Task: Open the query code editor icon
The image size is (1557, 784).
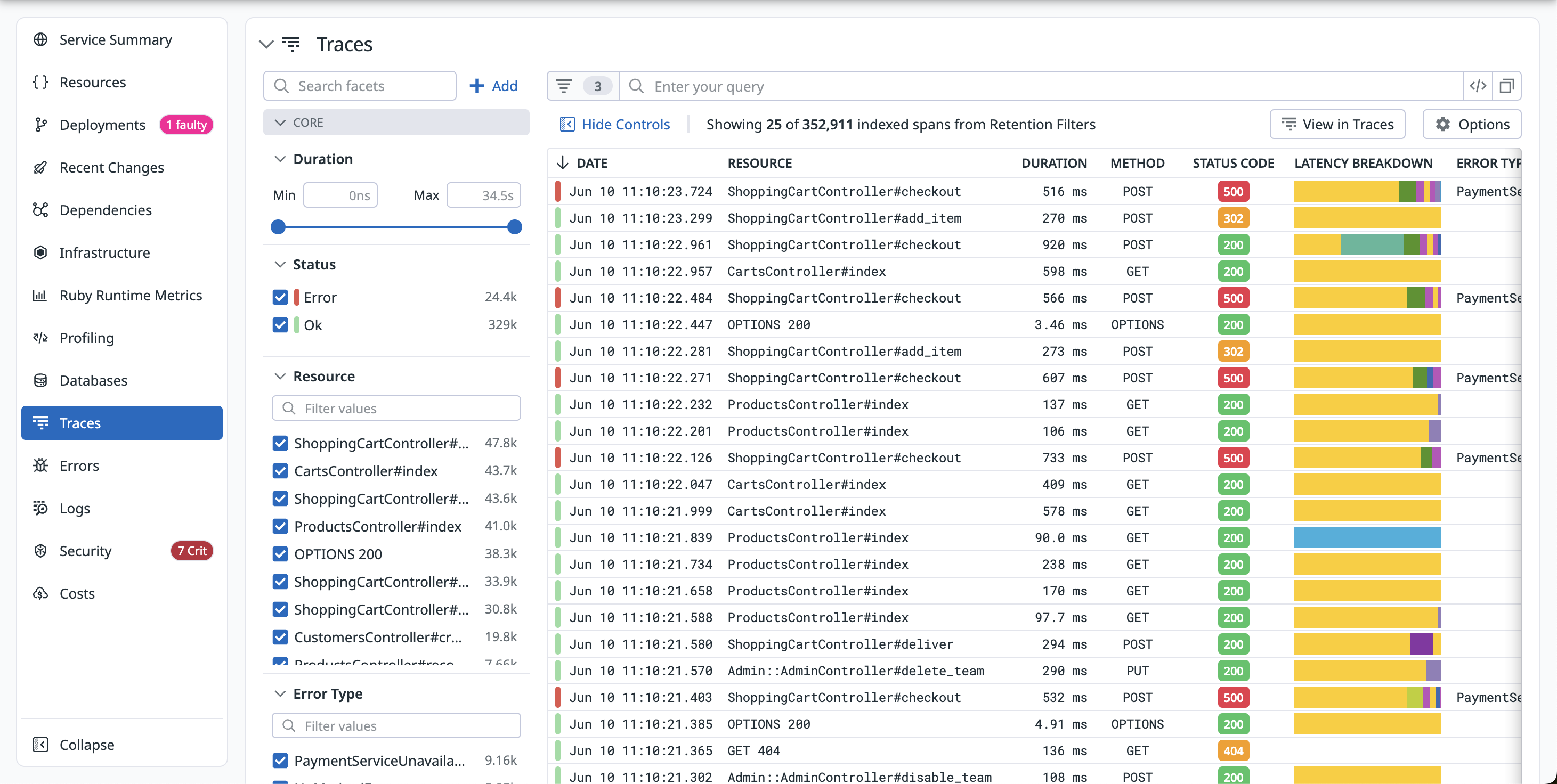Action: tap(1478, 86)
